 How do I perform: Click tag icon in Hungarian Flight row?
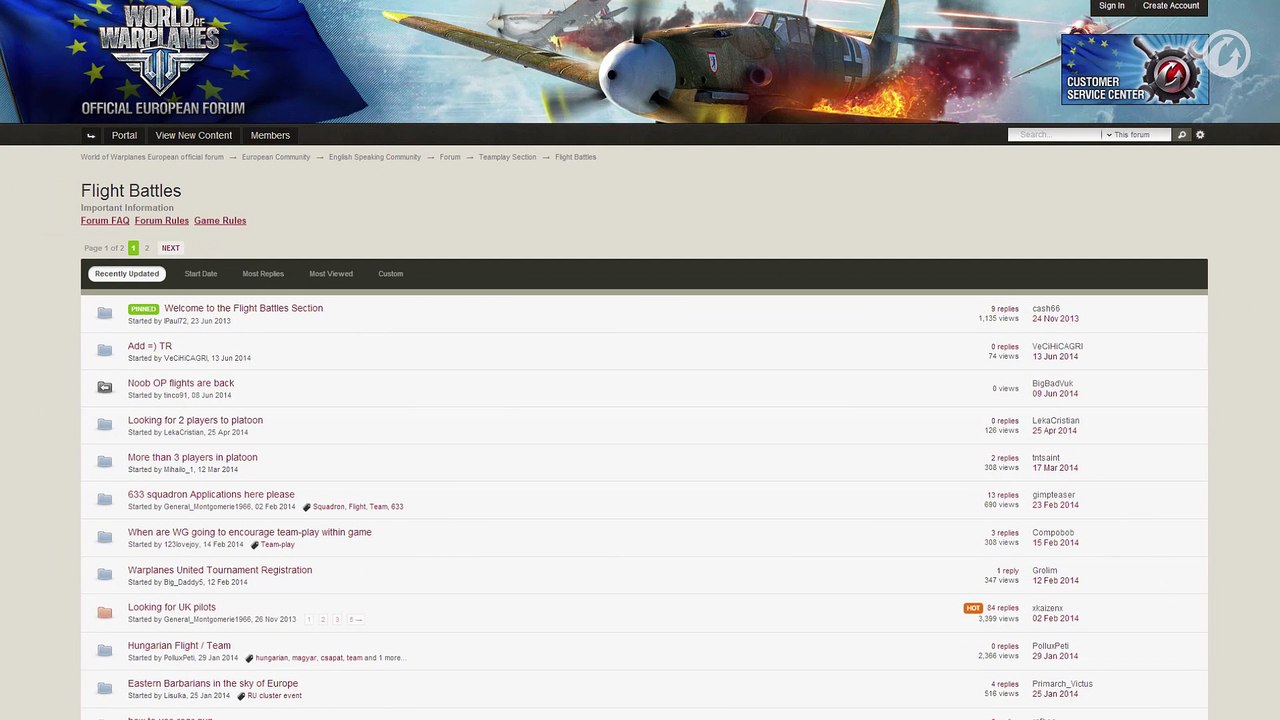tap(249, 658)
